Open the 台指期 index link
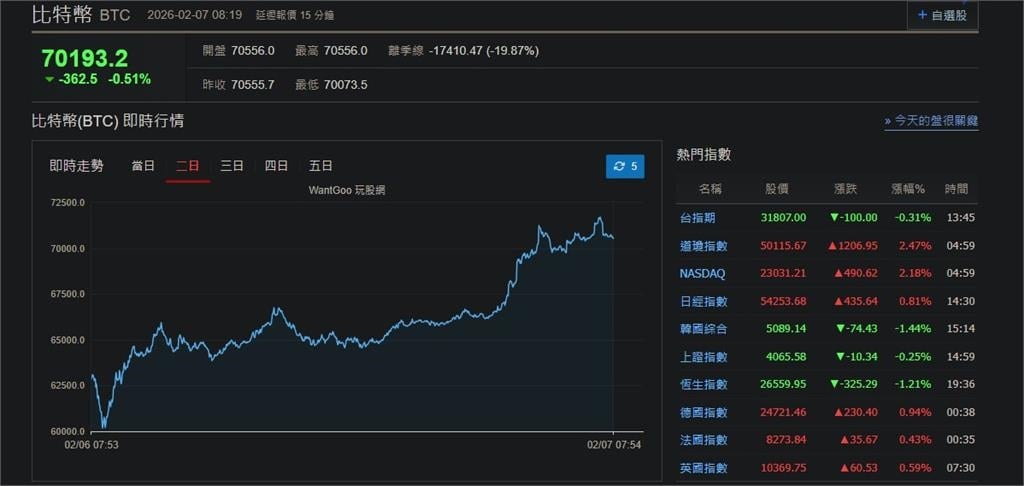Viewport: 1024px width, 486px height. coord(697,218)
